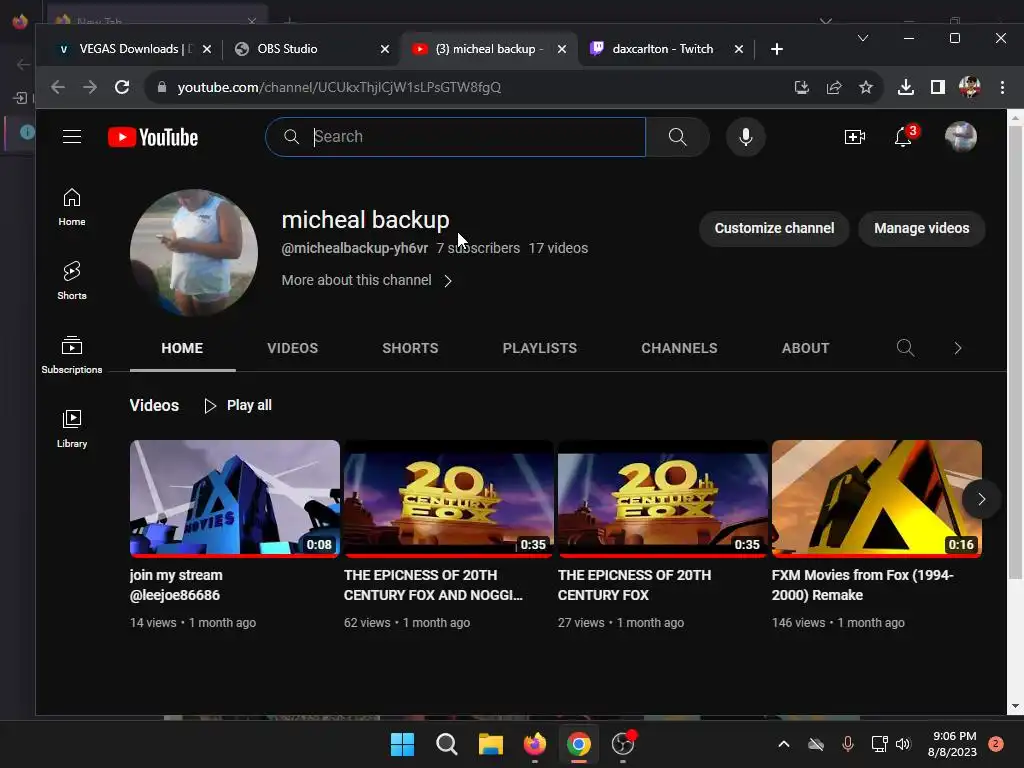1024x768 pixels.
Task: Close the OBS Studio tab
Action: point(385,49)
